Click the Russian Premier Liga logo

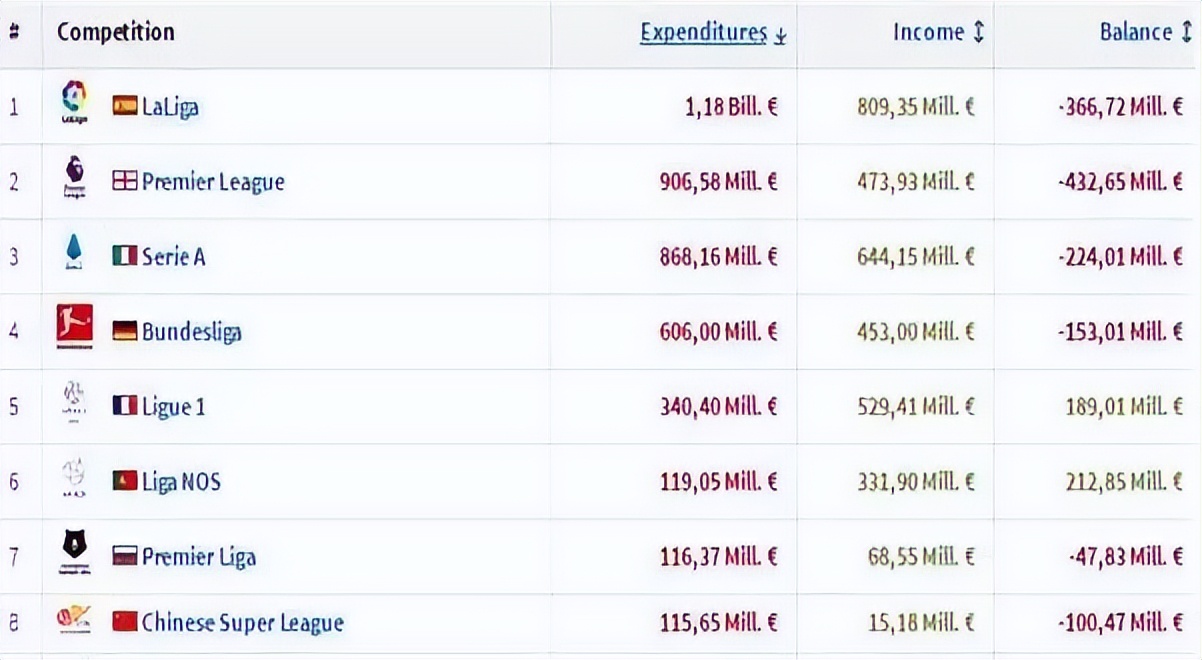click(x=74, y=554)
